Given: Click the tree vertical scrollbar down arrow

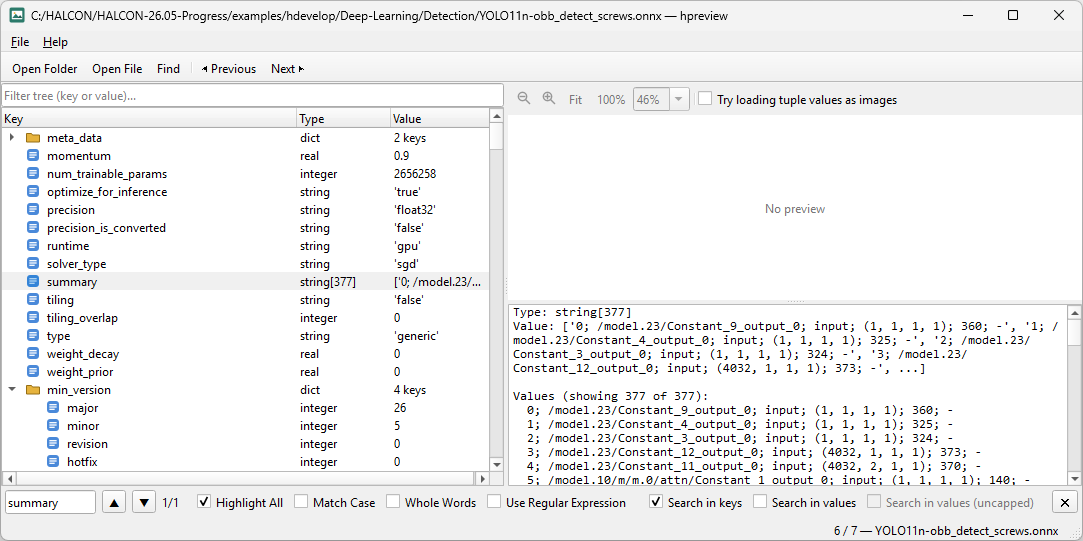Looking at the screenshot, I should [496, 464].
